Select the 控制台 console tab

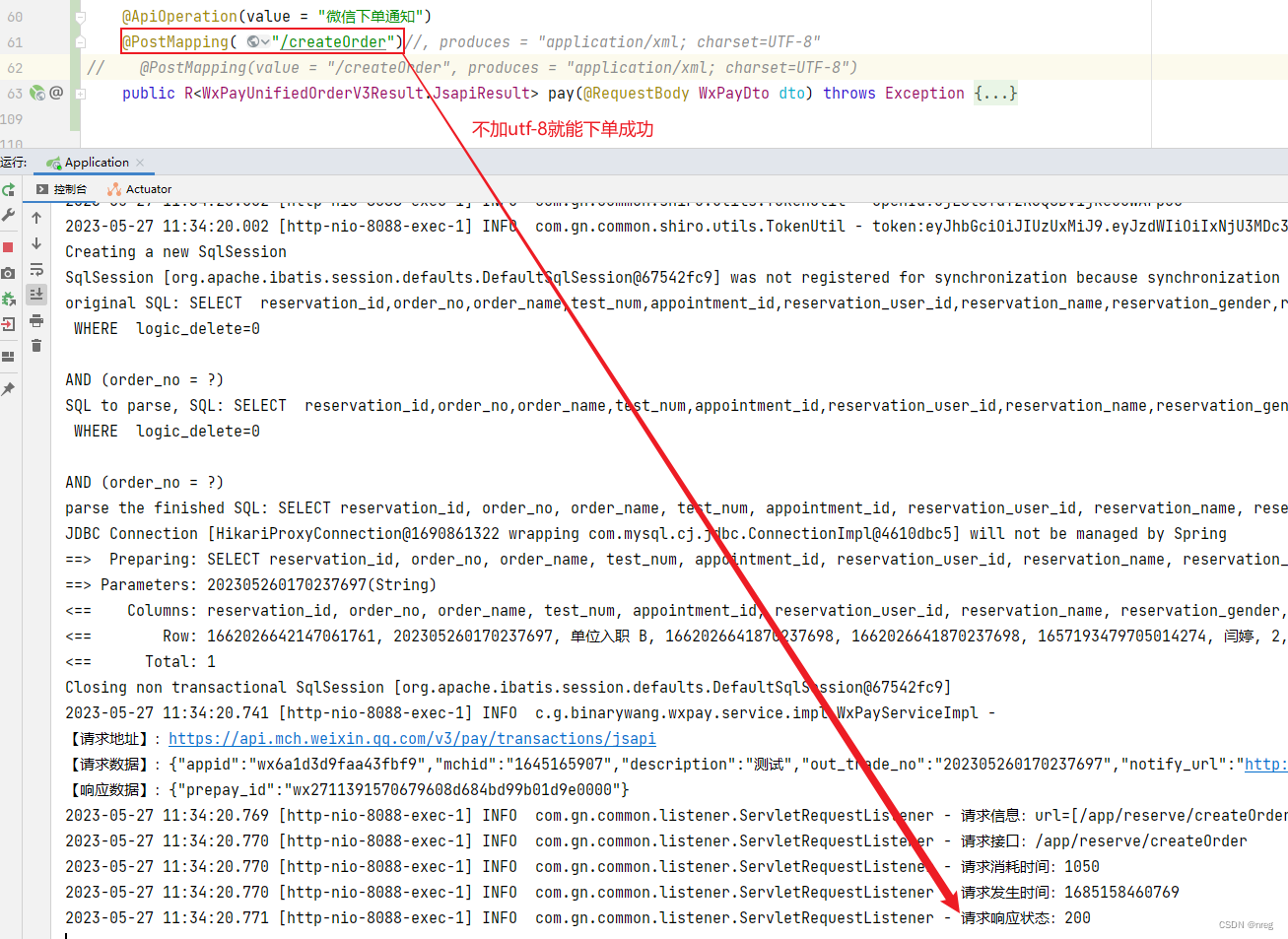pyautogui.click(x=69, y=189)
